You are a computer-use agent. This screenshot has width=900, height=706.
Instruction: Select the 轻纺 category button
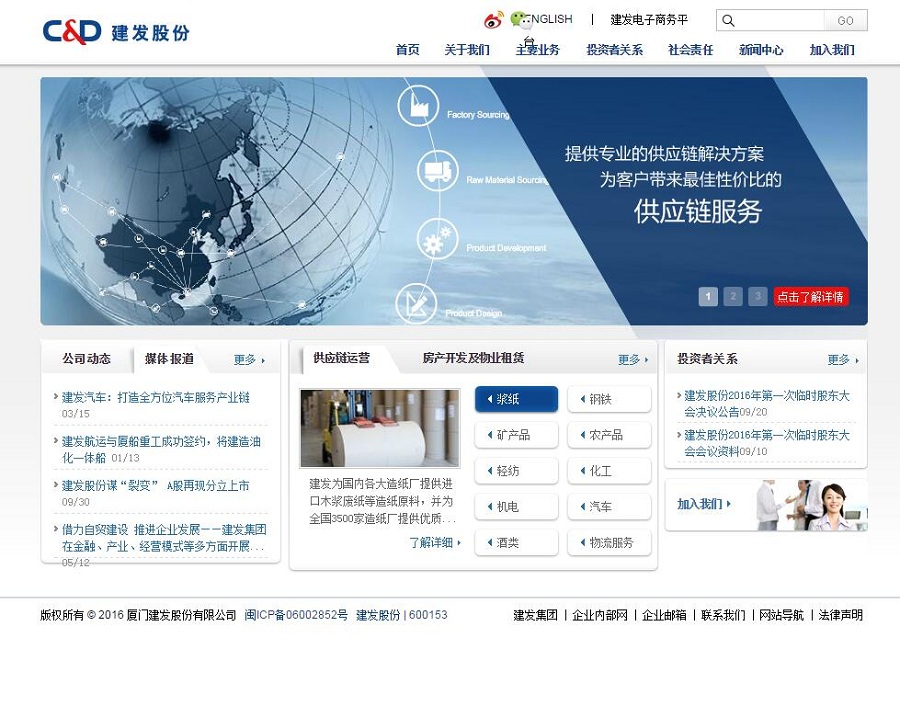pyautogui.click(x=517, y=471)
